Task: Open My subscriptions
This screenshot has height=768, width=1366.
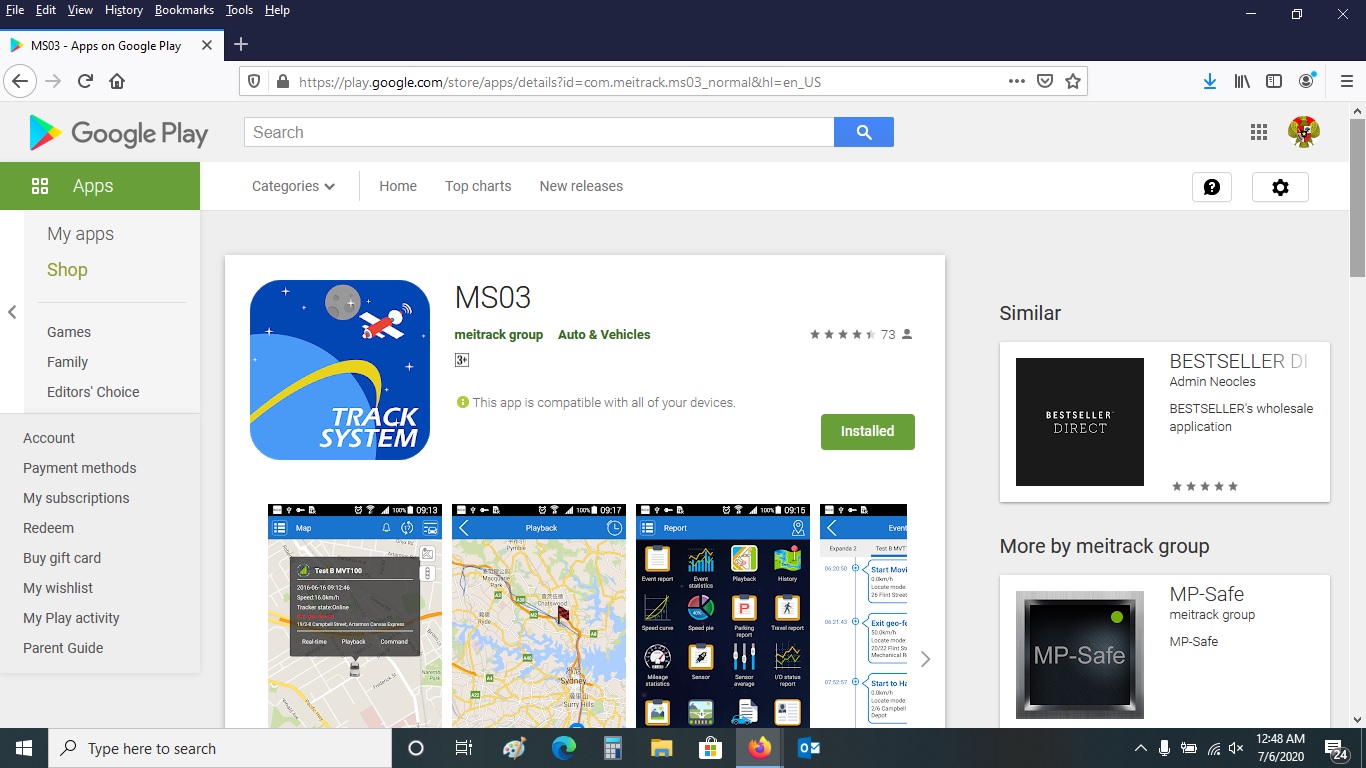Action: (76, 498)
